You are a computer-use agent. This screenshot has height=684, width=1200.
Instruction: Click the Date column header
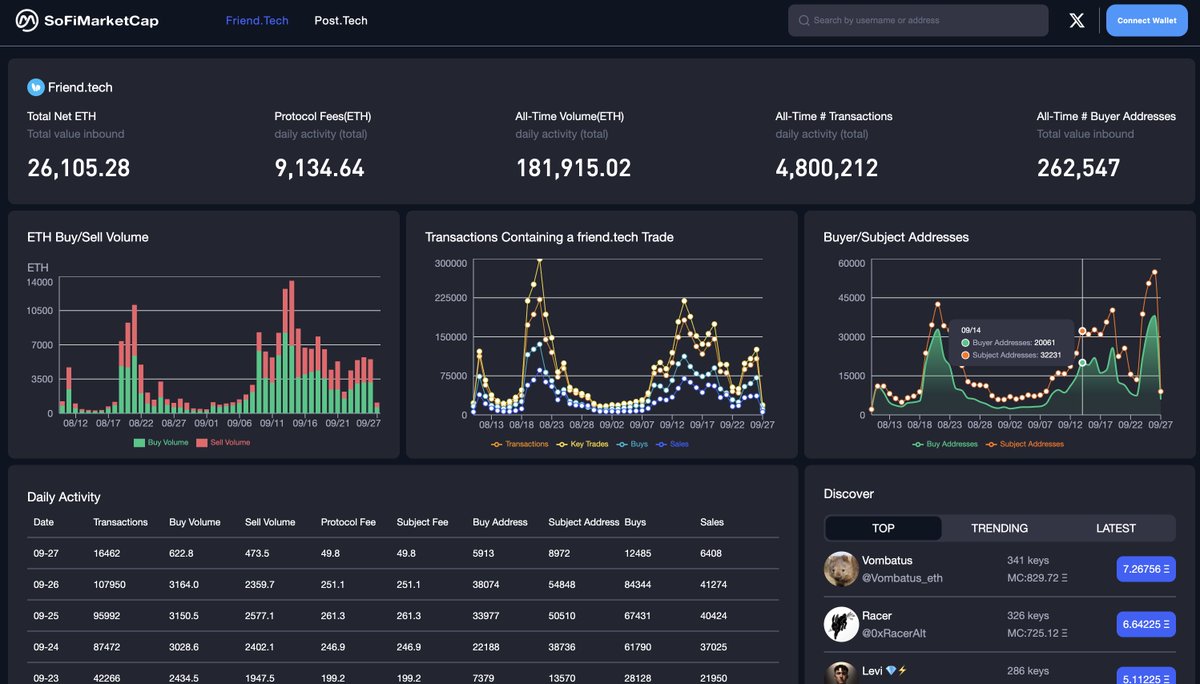(x=44, y=522)
